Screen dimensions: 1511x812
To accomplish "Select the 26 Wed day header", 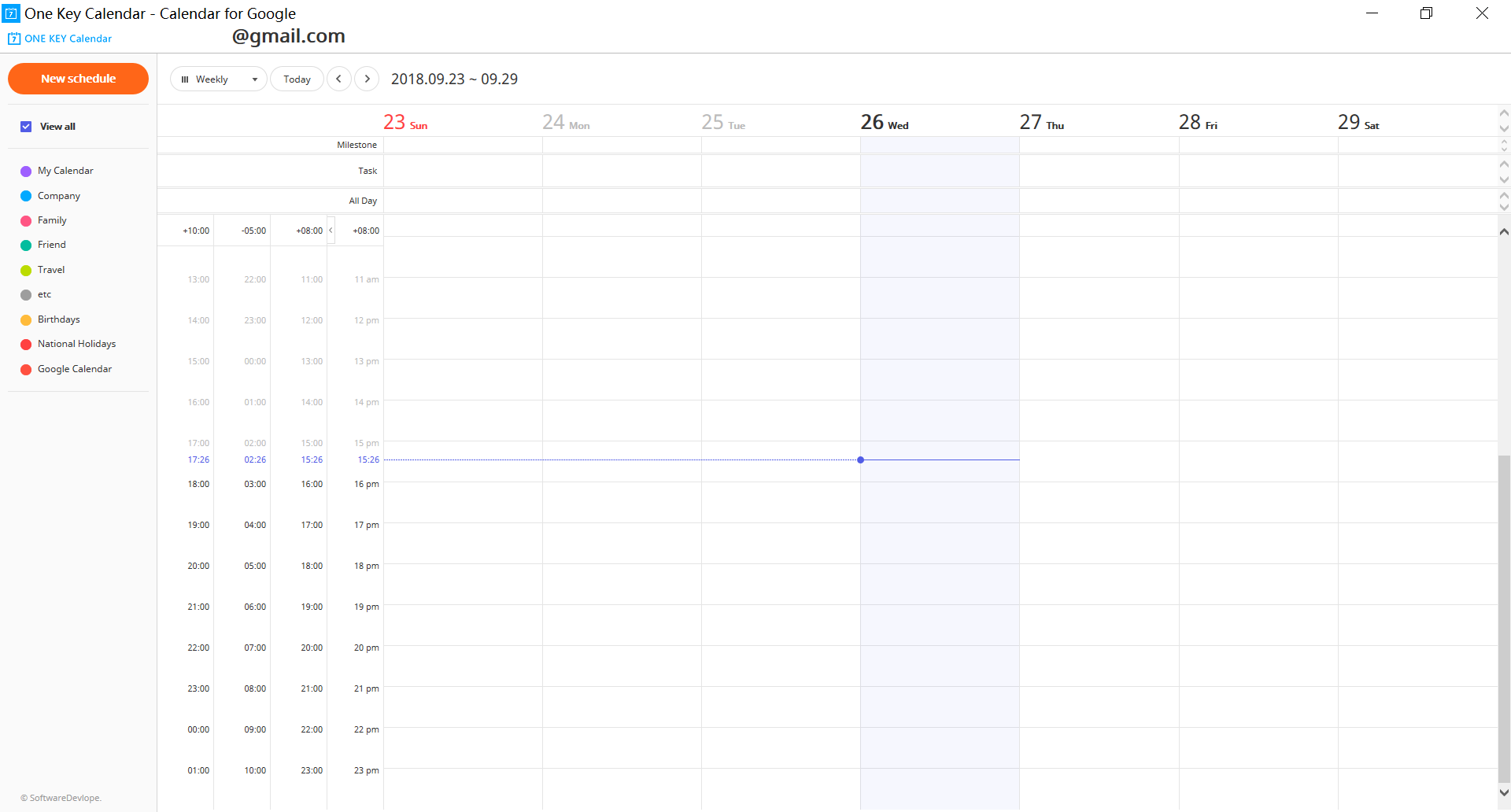I will 884,123.
